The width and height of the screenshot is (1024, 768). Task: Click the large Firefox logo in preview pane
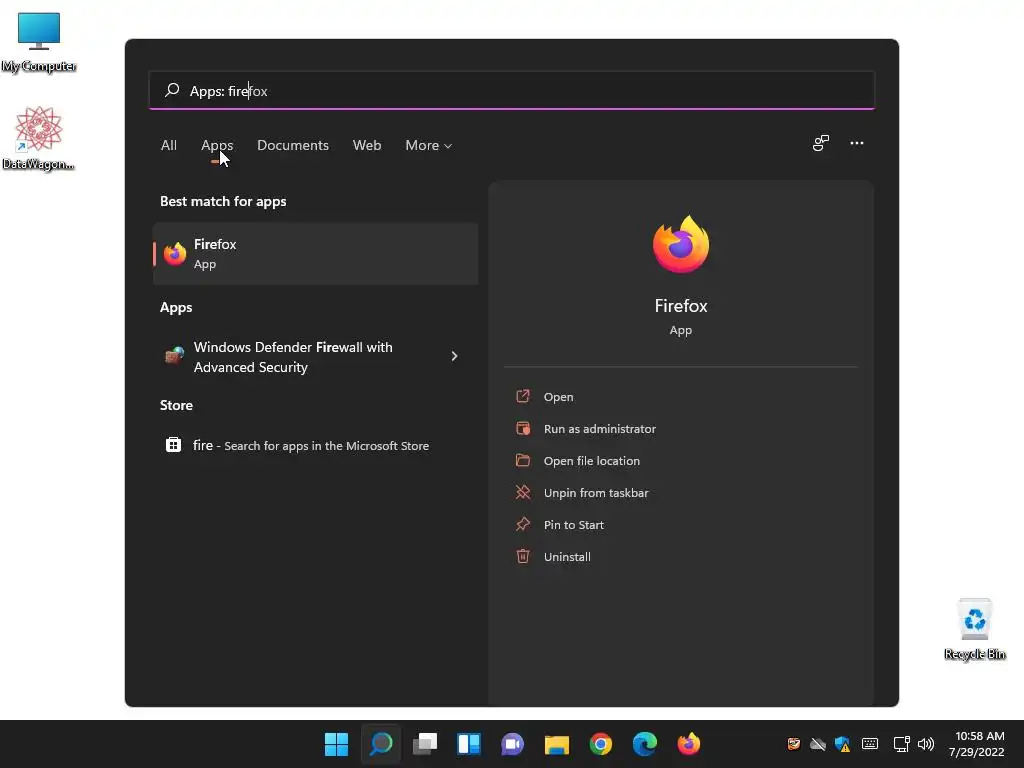[x=680, y=244]
